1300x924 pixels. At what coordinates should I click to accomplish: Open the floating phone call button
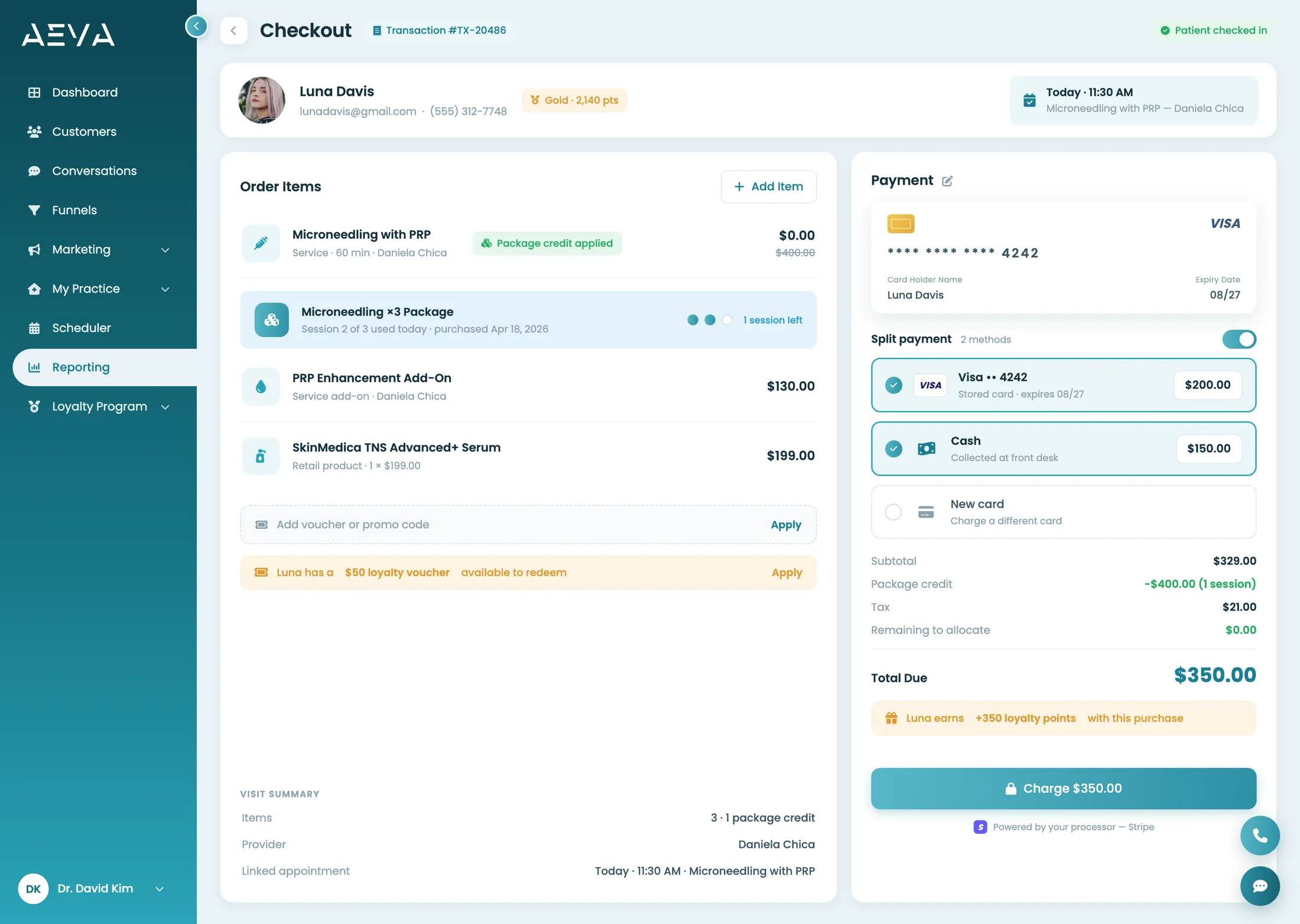pos(1260,835)
